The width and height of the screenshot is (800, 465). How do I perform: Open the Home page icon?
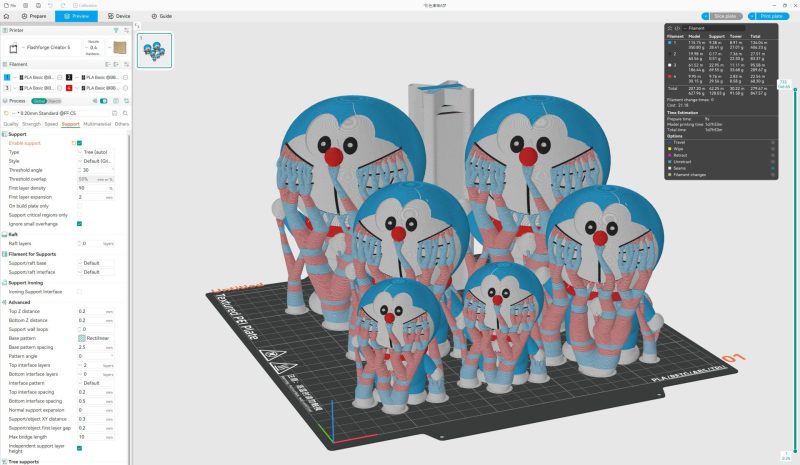(6, 16)
